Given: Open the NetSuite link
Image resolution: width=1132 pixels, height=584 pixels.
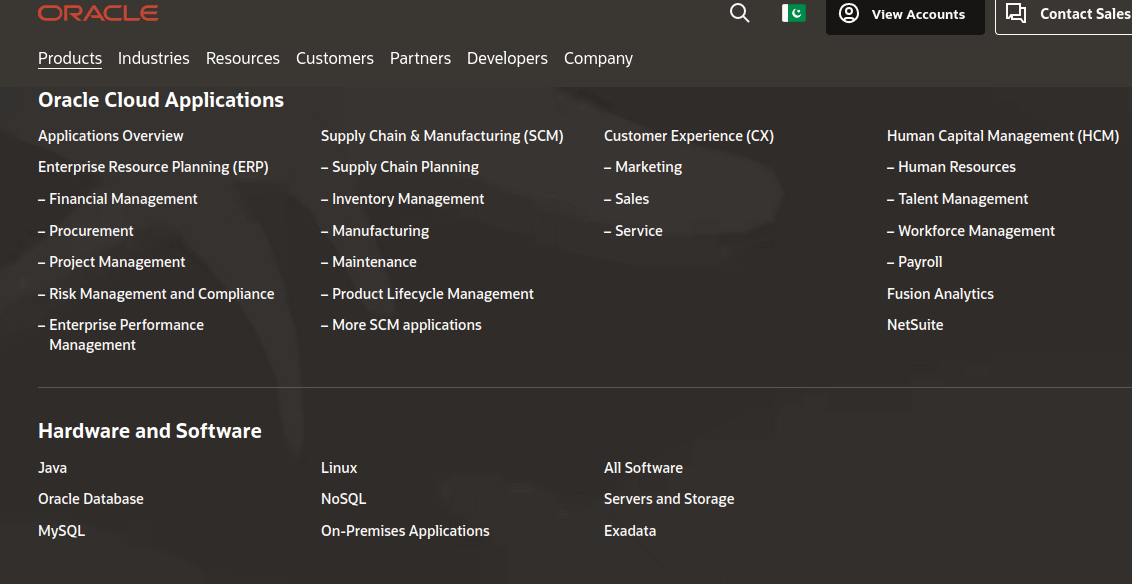Looking at the screenshot, I should [915, 325].
